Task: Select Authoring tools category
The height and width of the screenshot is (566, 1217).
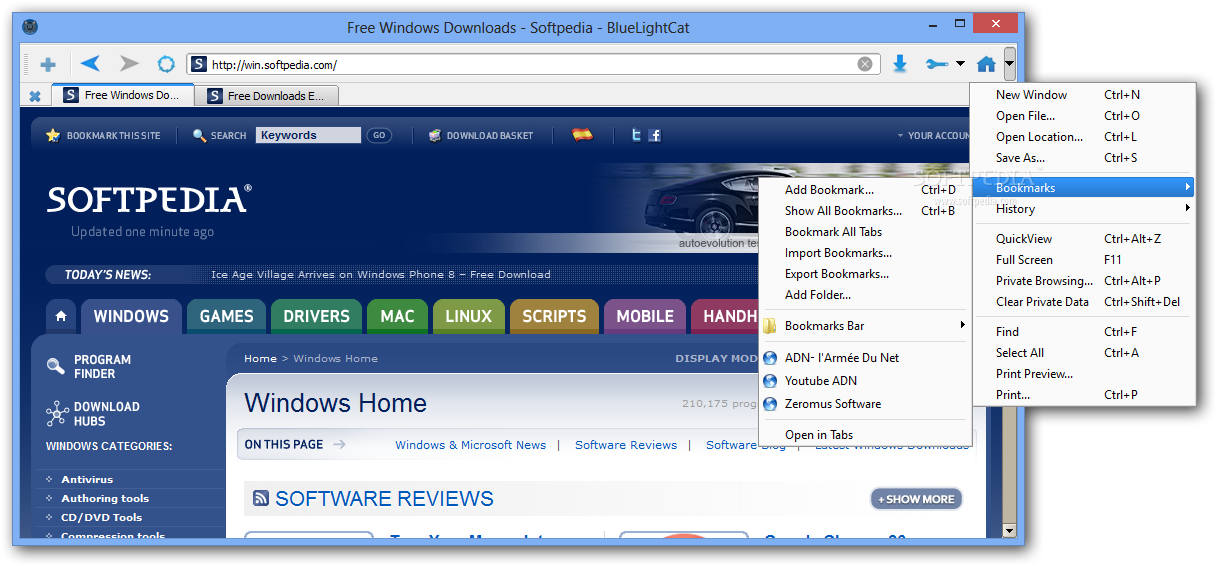Action: point(105,498)
